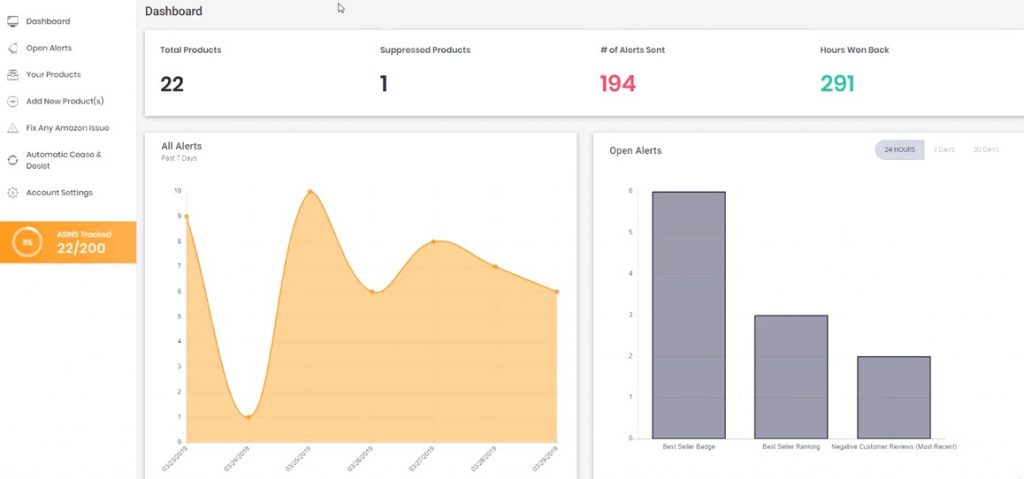
Task: Open the Open Alerts menu item
Action: click(49, 48)
